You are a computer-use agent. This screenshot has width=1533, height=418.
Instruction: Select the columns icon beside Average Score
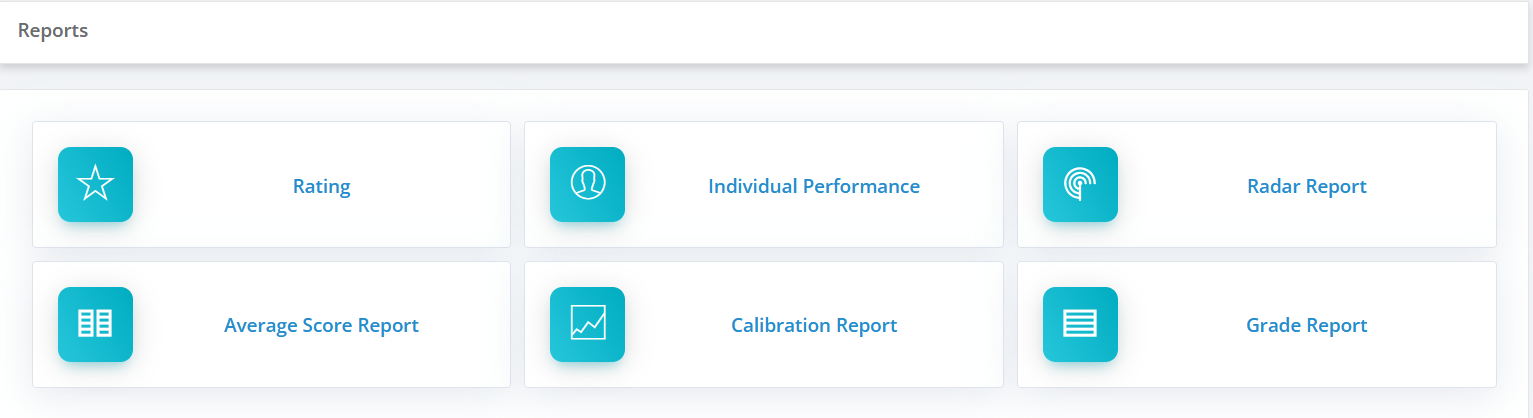[95, 324]
